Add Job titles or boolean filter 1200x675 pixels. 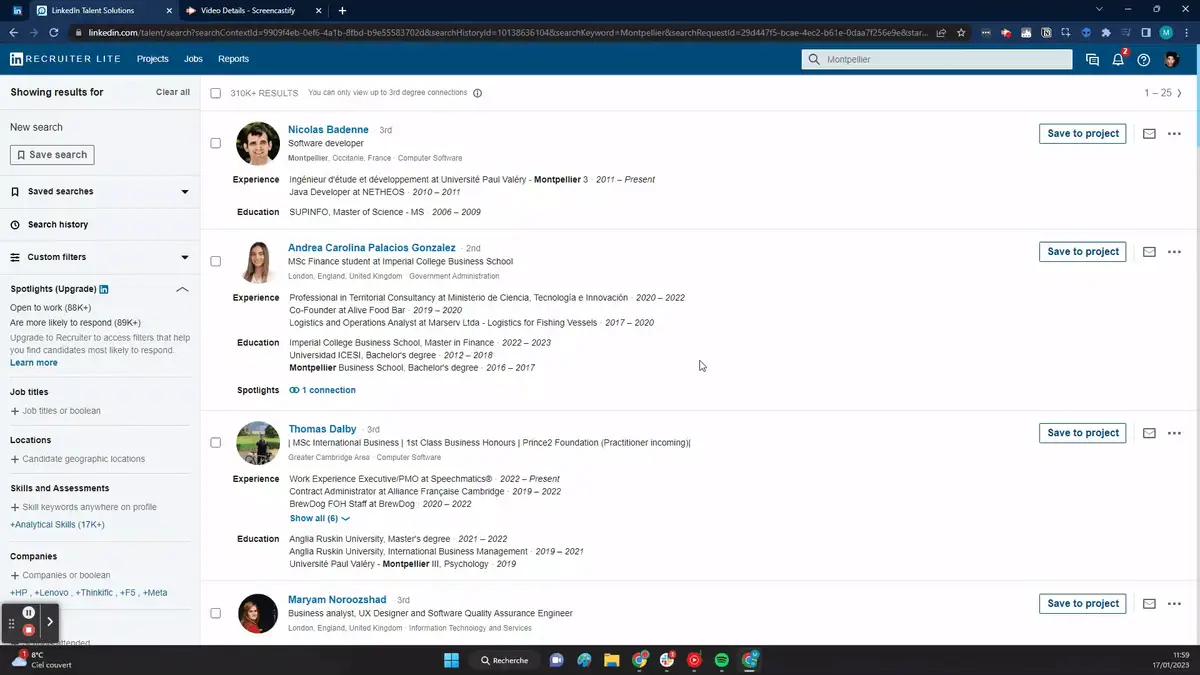pyautogui.click(x=55, y=411)
